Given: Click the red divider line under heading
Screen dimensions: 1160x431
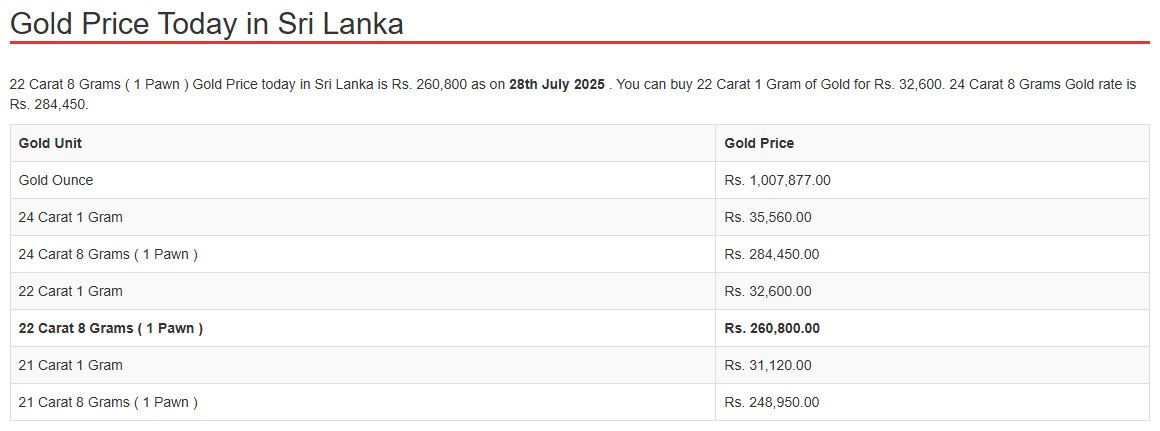Looking at the screenshot, I should coord(580,43).
